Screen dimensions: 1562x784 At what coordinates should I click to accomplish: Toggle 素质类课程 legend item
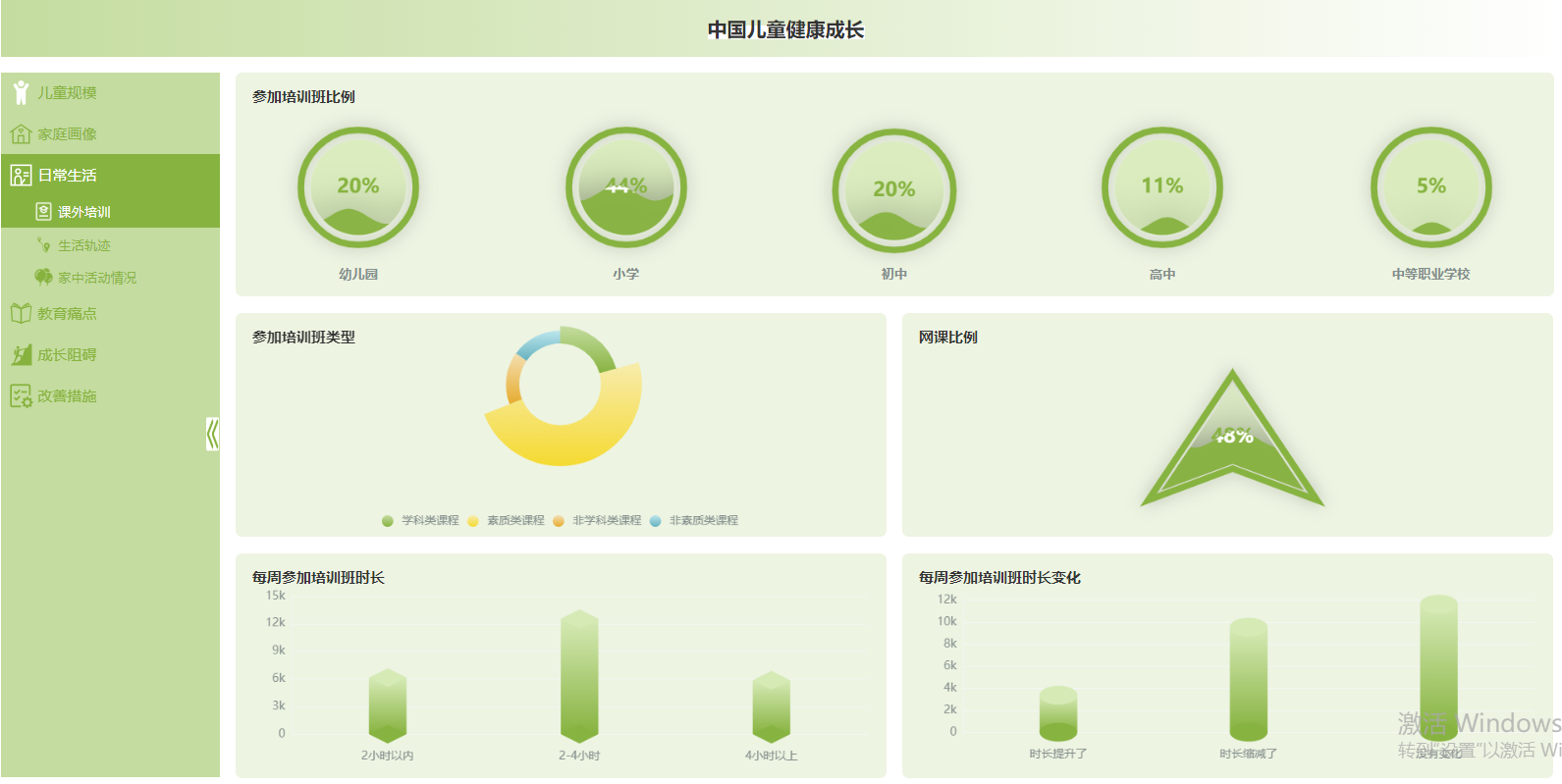(507, 520)
